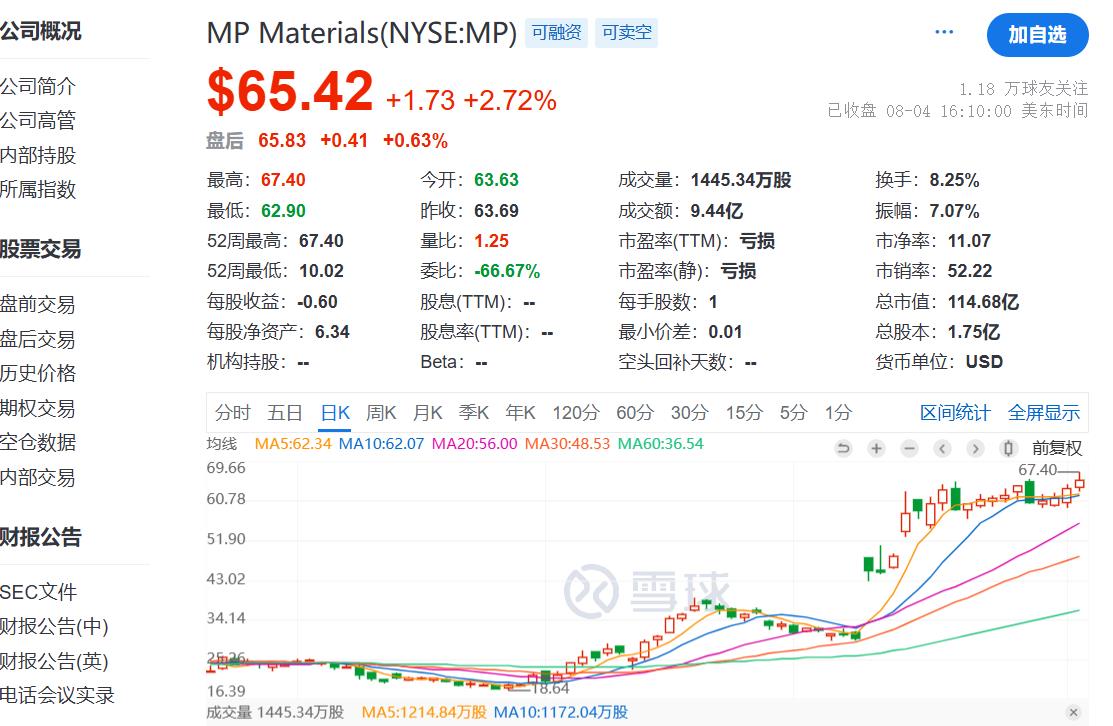Click the volume MA10:1172.04万股 label
The width and height of the screenshot is (1113, 726).
coord(561,712)
